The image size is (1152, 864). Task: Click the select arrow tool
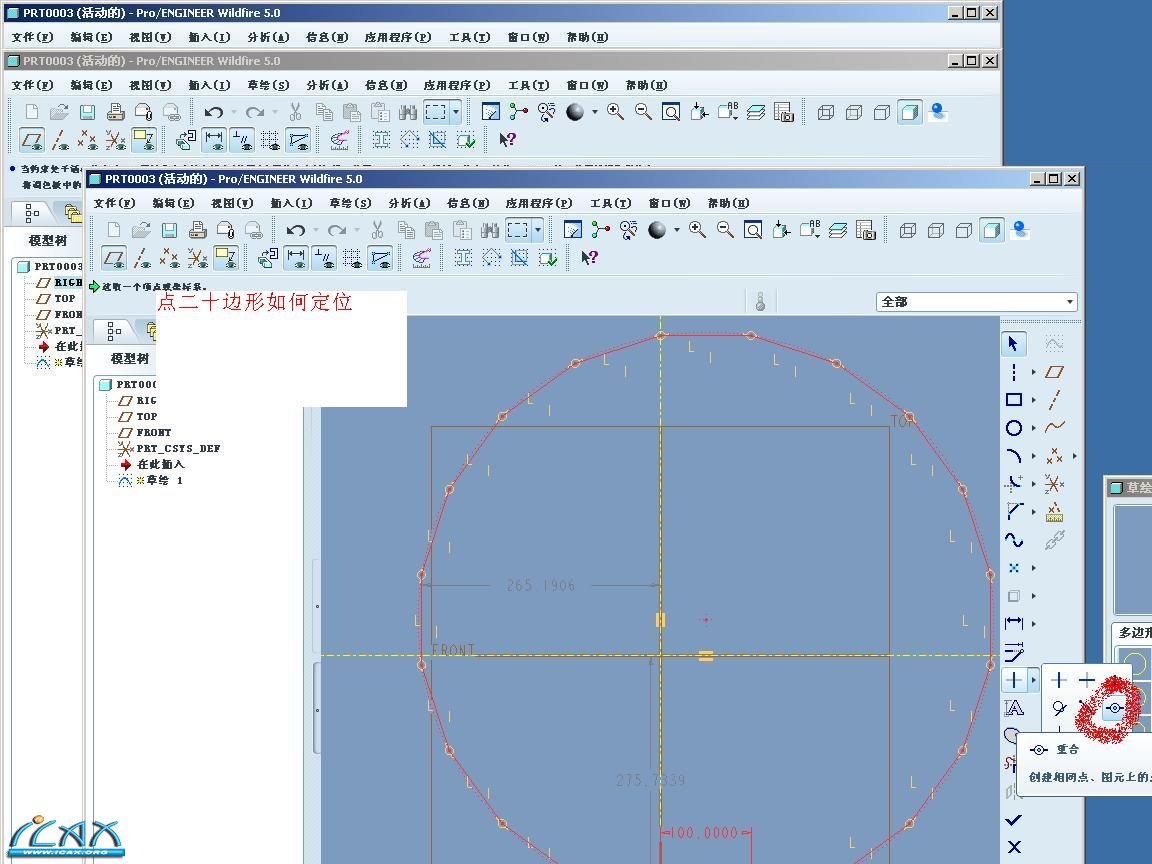coord(1014,344)
